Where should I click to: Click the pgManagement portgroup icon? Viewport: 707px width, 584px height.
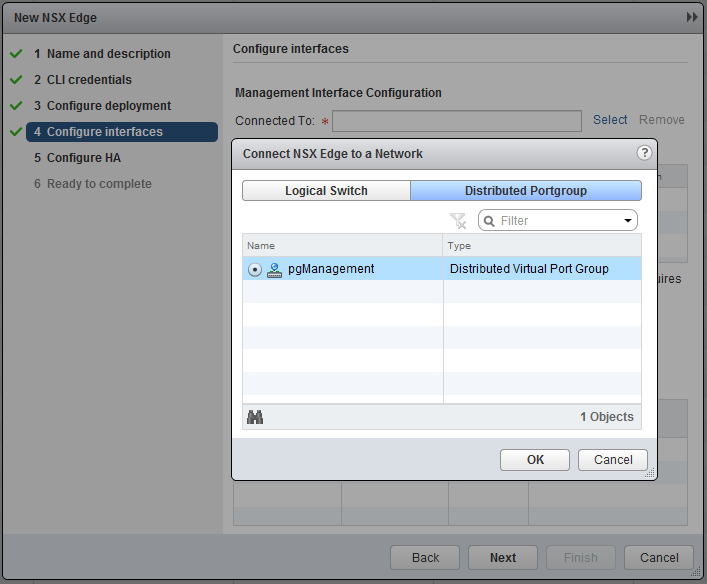(275, 269)
